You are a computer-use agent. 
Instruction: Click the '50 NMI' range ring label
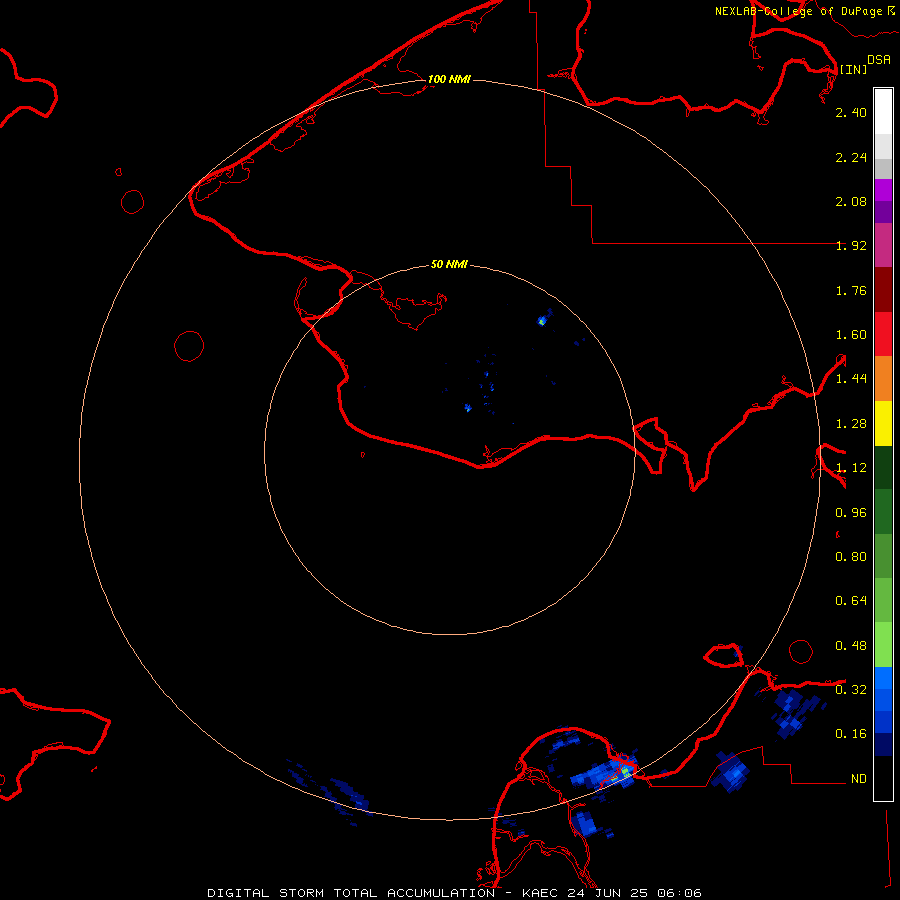click(449, 264)
